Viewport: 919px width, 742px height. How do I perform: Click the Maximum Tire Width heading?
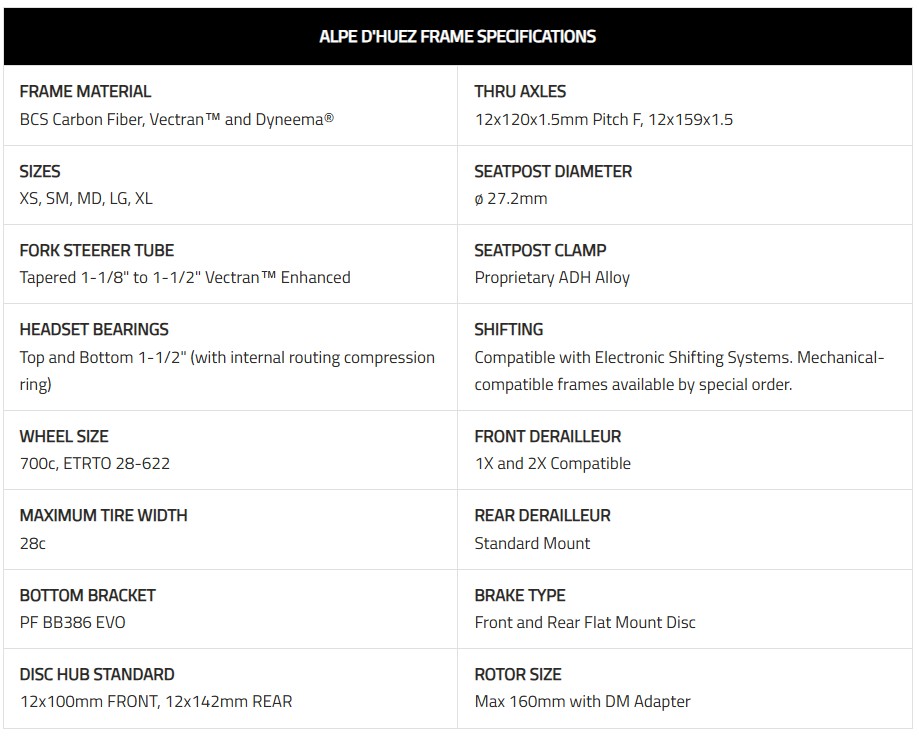pyautogui.click(x=104, y=515)
